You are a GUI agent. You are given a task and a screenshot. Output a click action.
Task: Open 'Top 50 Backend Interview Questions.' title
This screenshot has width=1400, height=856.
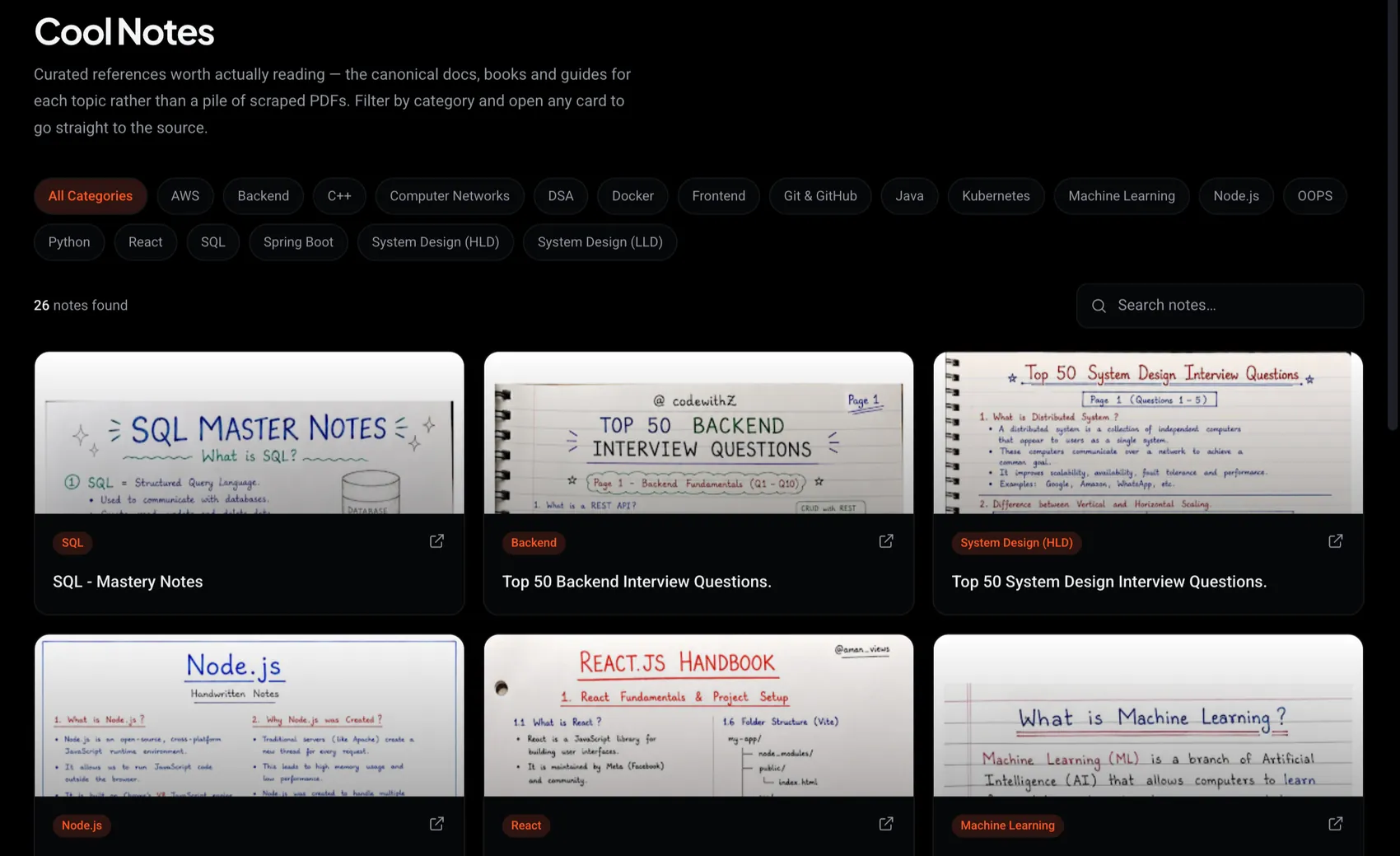coord(637,582)
